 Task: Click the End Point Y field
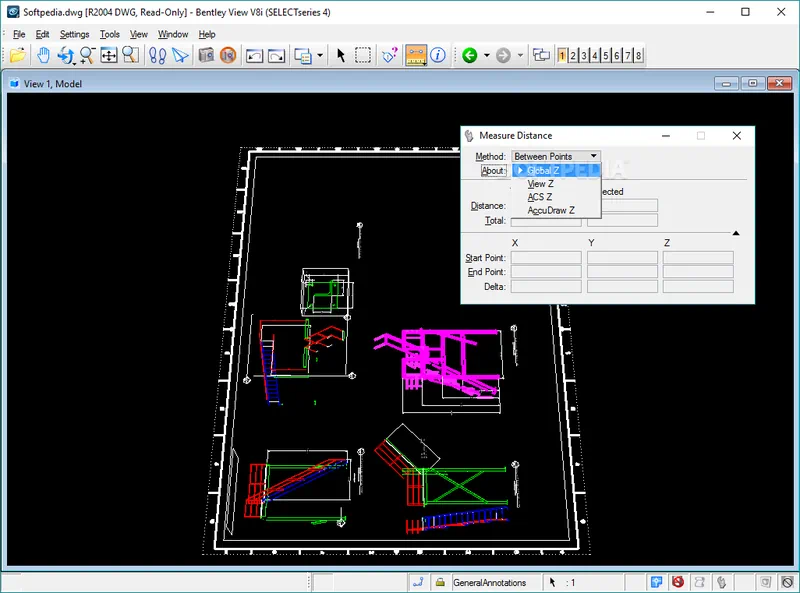622,271
